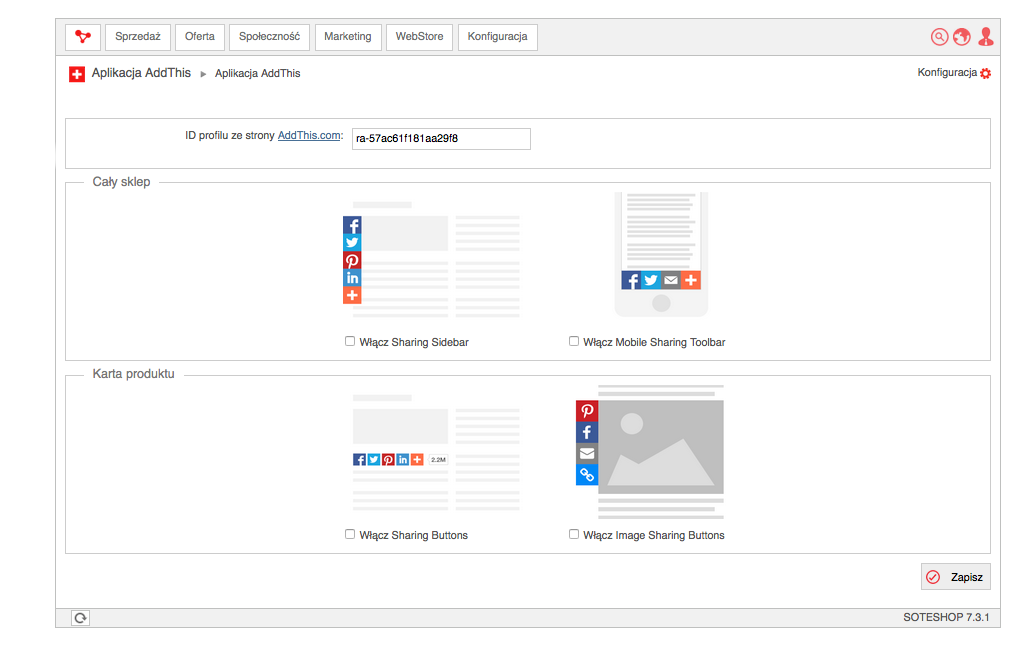Click the Cały sklep section heading
The image size is (1027, 668).
[121, 182]
